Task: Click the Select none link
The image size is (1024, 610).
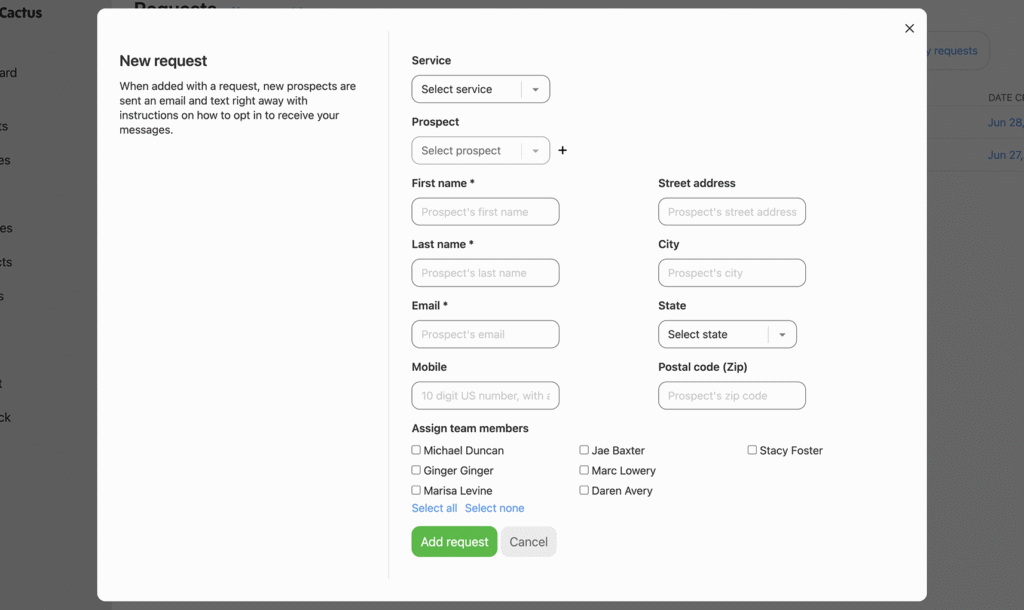Action: [x=494, y=509]
